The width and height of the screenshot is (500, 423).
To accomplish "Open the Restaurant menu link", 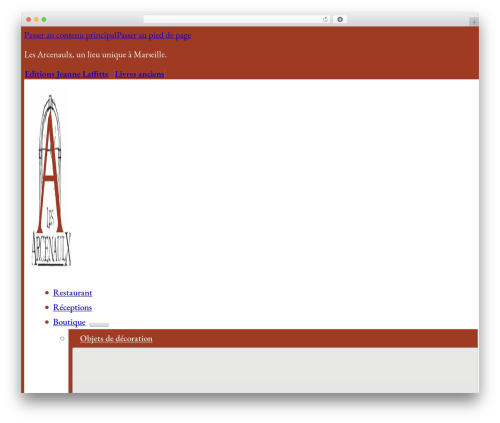I will pos(72,293).
